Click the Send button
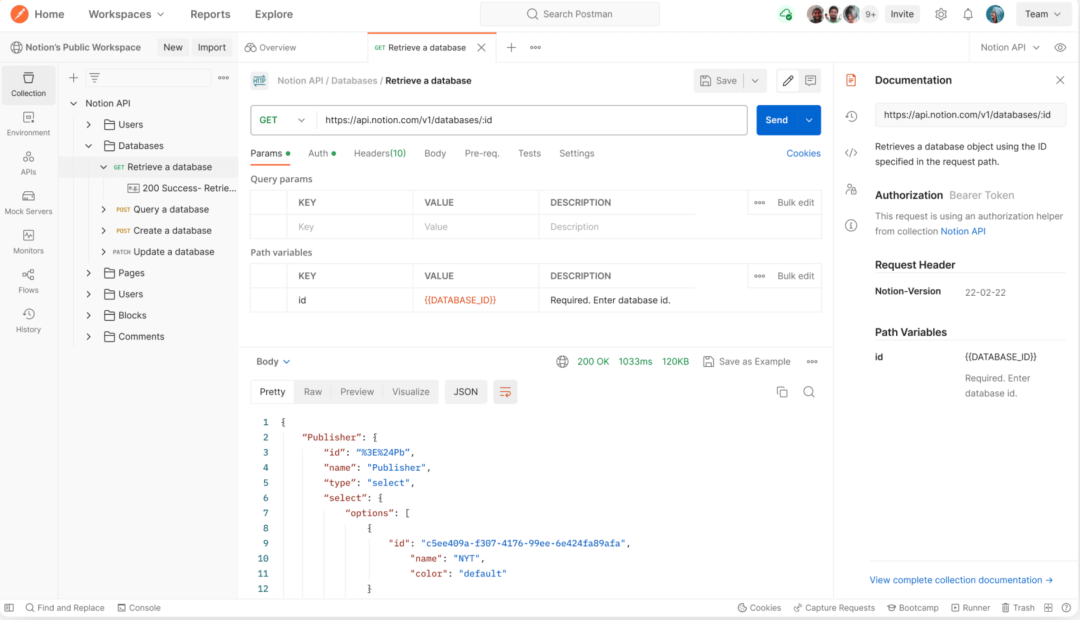This screenshot has width=1080, height=620. point(776,120)
